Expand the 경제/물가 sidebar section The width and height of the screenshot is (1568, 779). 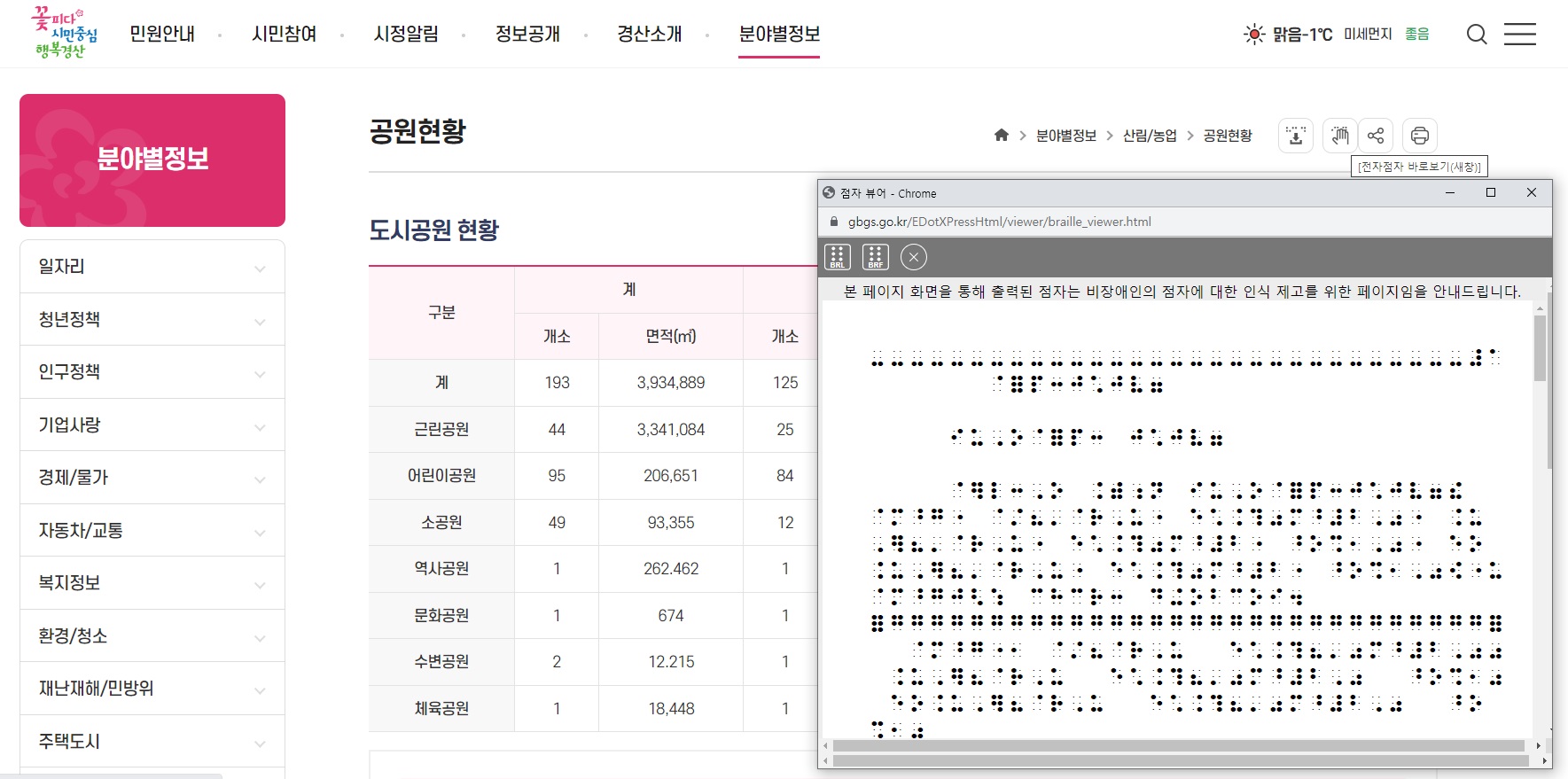pos(152,478)
